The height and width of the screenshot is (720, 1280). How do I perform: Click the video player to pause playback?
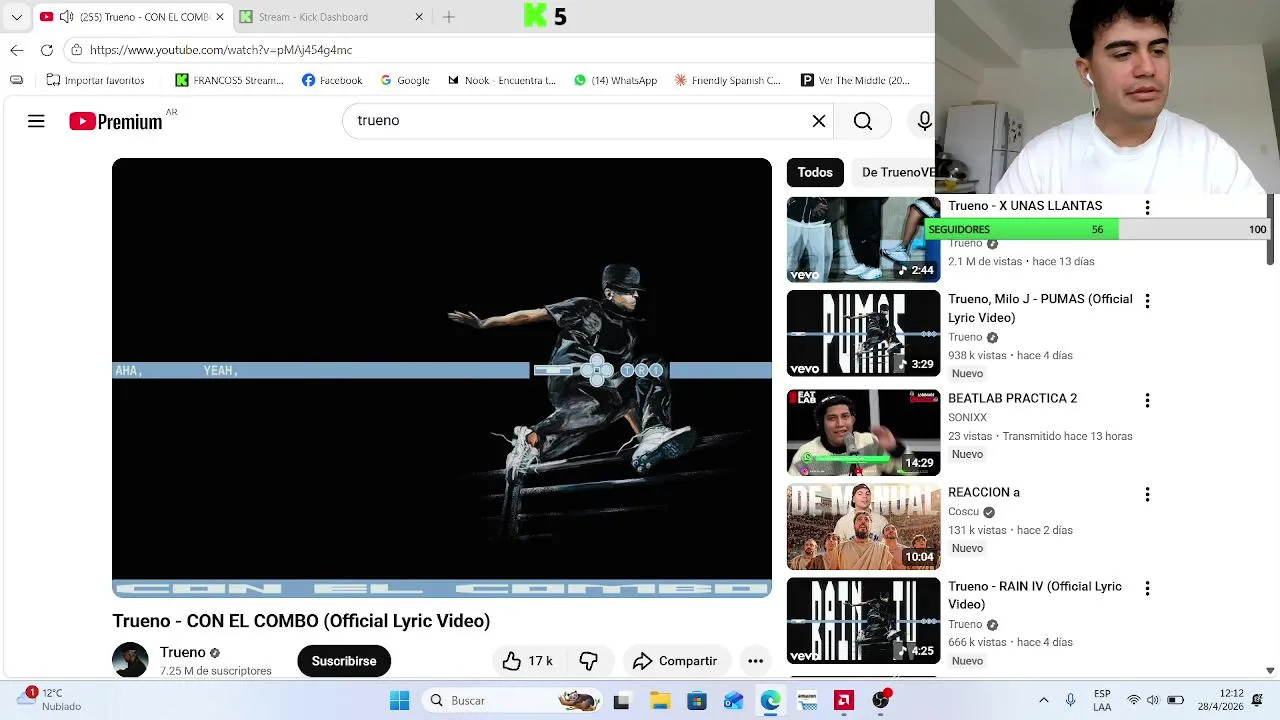tap(442, 377)
